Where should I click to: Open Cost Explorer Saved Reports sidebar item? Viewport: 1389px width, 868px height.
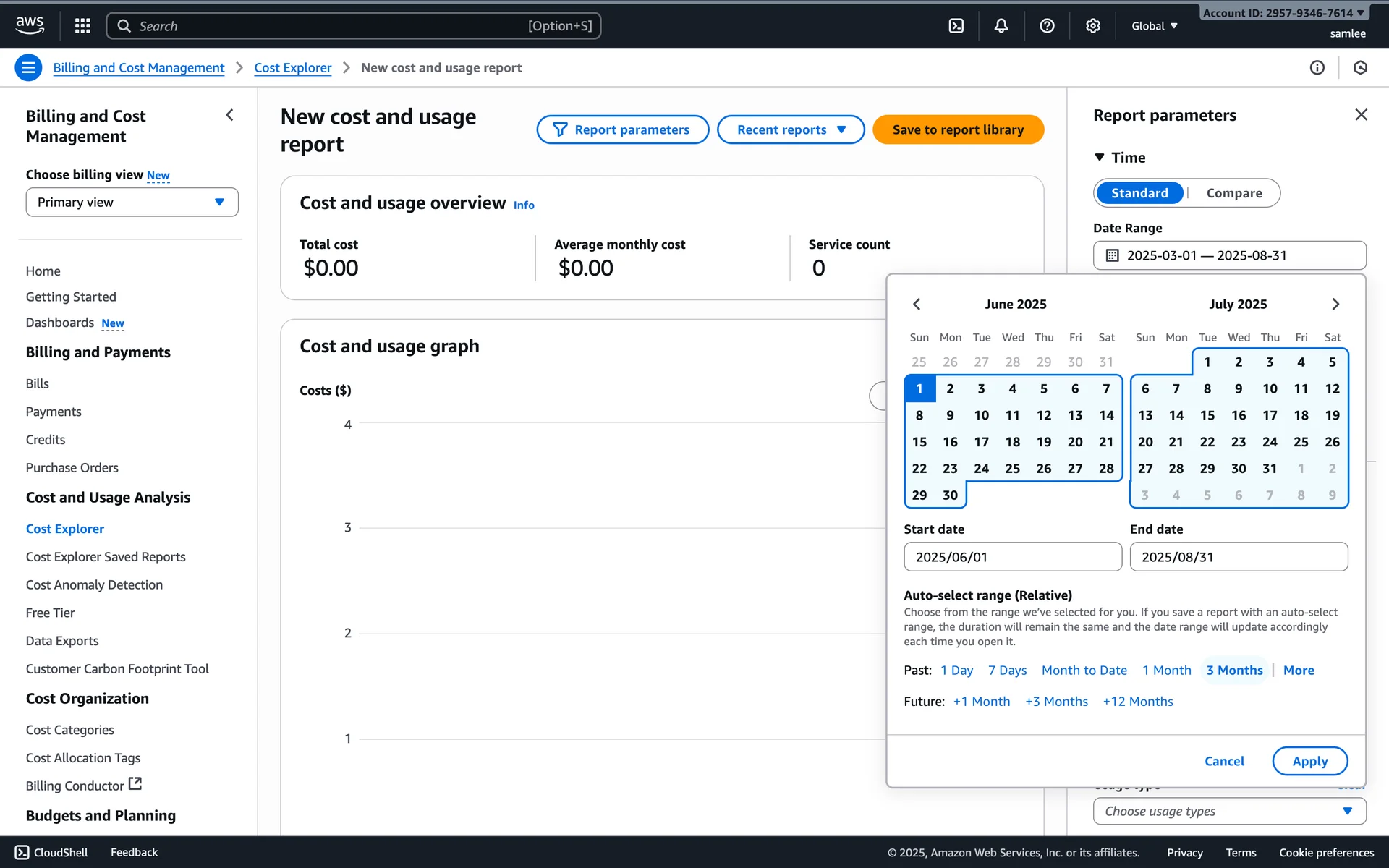click(x=106, y=557)
